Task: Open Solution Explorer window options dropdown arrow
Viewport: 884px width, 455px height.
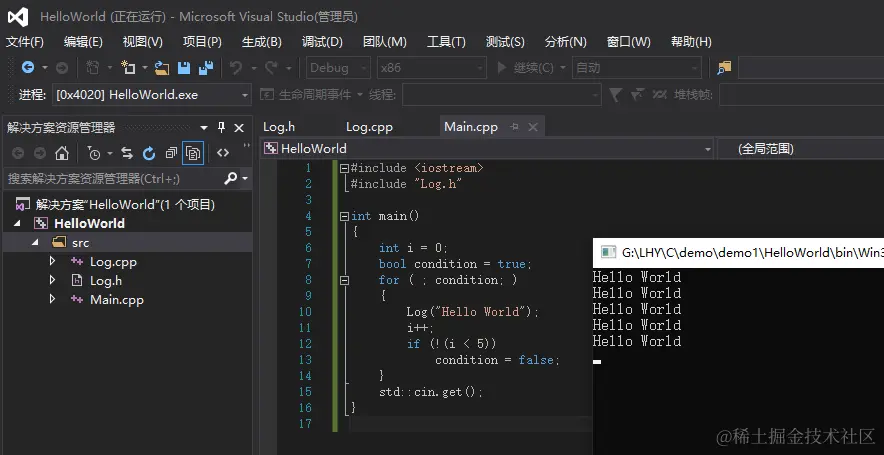Action: pos(204,128)
